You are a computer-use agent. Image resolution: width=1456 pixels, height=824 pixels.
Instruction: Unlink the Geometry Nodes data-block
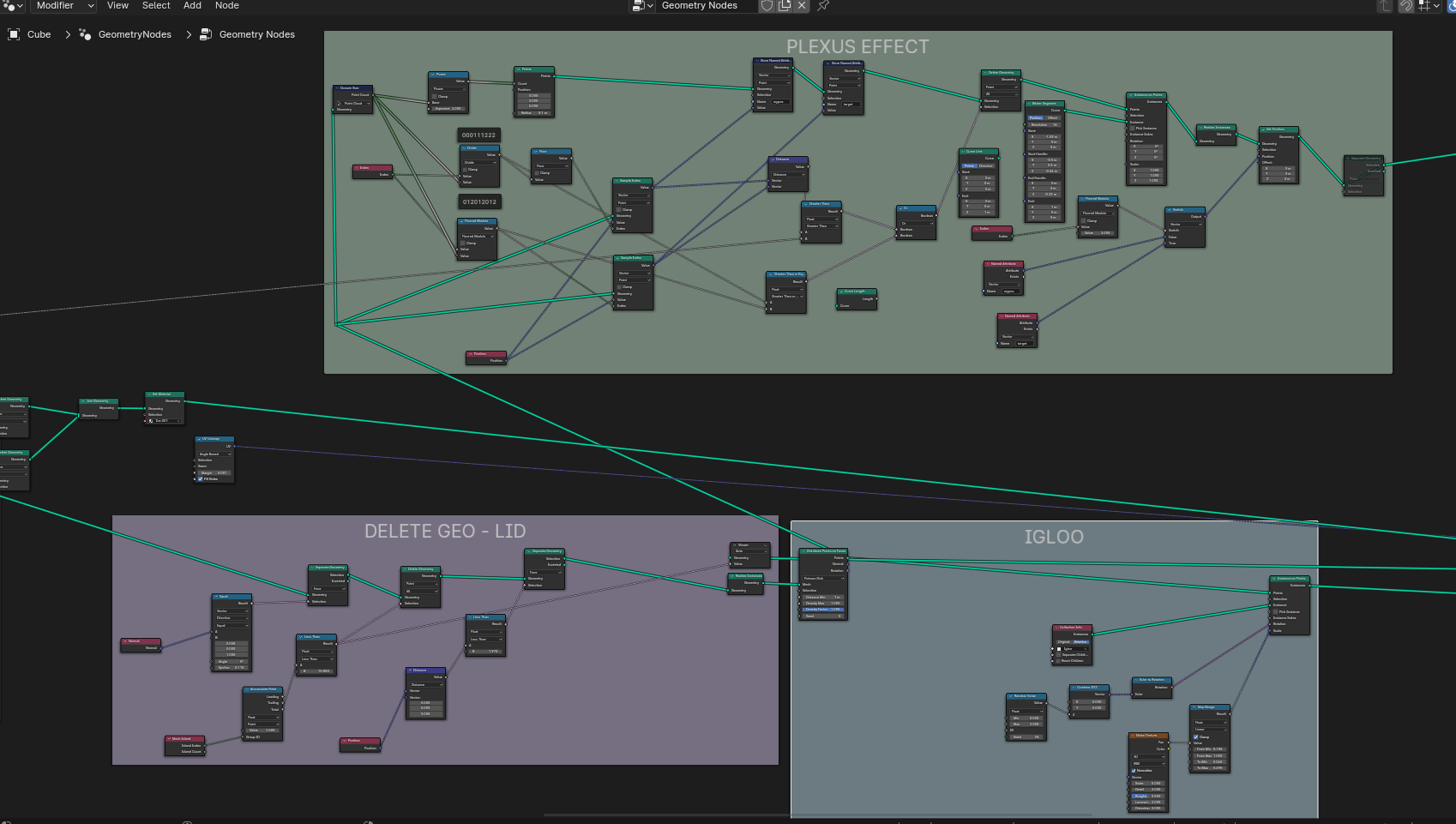click(x=802, y=6)
